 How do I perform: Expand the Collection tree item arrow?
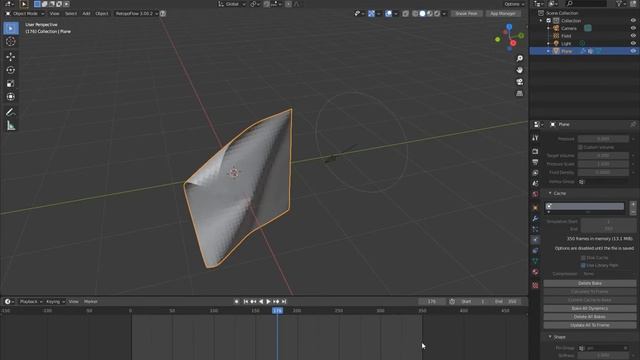(541, 20)
